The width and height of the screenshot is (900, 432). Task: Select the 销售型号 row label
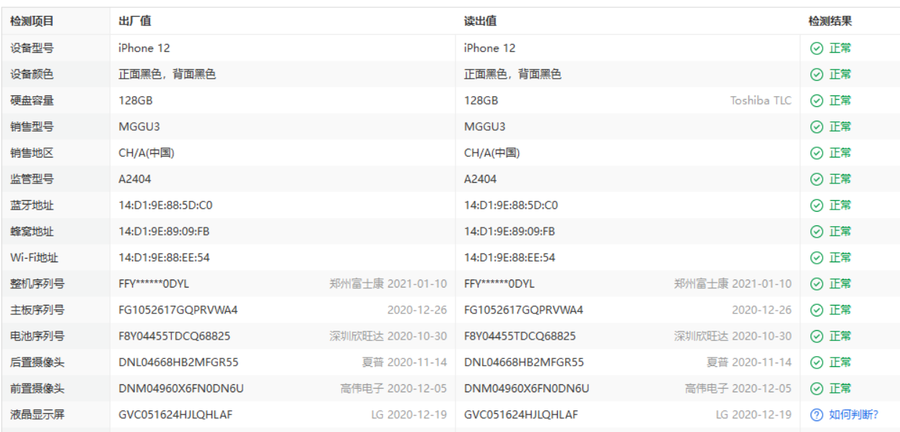pyautogui.click(x=32, y=127)
